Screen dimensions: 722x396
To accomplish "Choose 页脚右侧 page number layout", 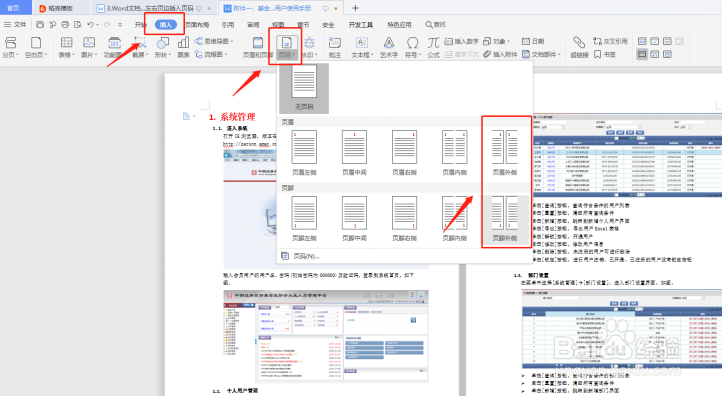I will click(404, 219).
